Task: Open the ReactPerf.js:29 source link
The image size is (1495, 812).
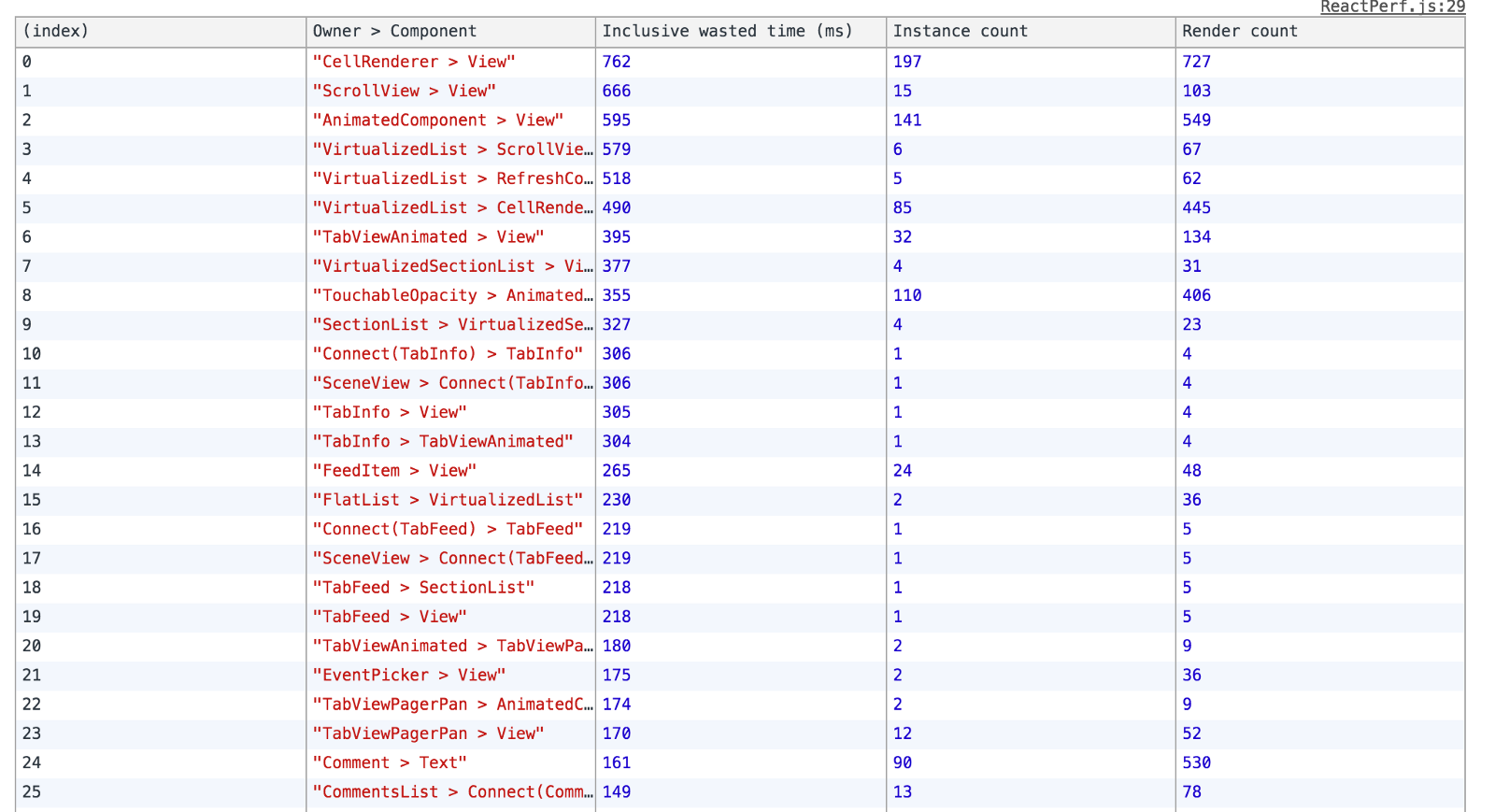Action: [1391, 7]
